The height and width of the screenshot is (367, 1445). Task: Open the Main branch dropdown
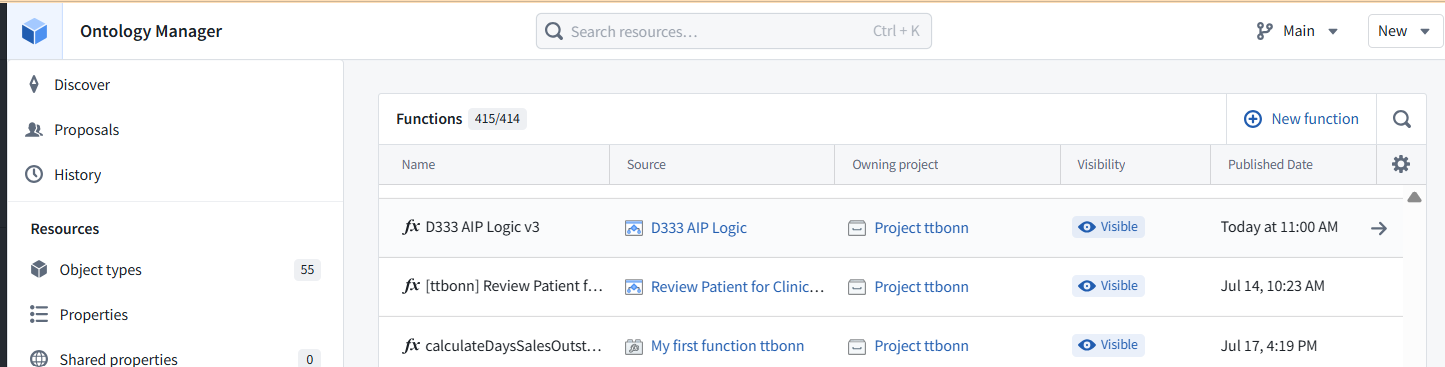point(1297,31)
